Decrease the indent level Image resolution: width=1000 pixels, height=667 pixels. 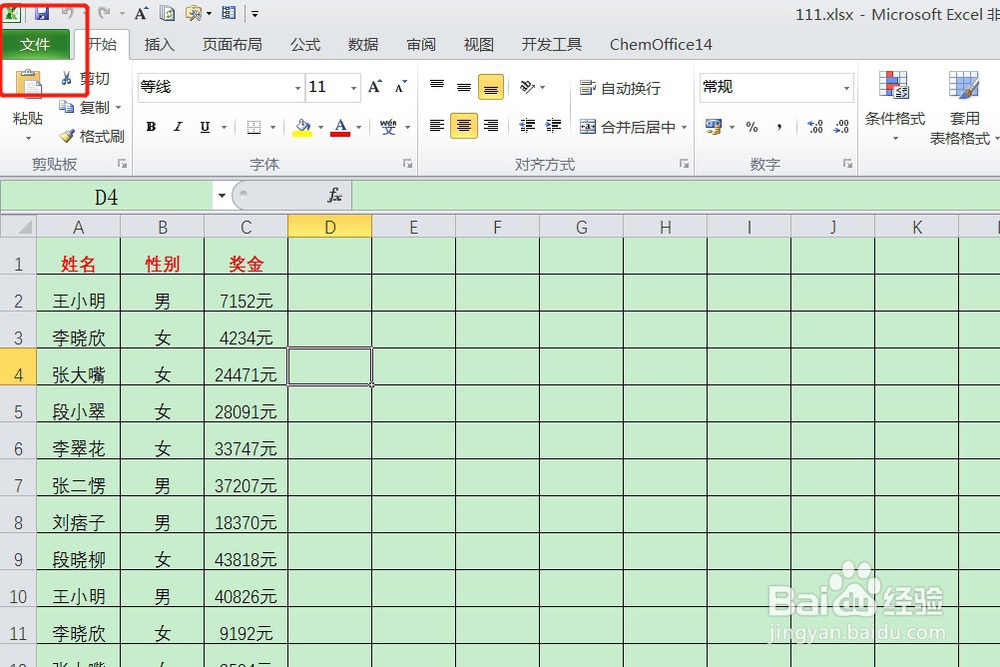pyautogui.click(x=527, y=126)
